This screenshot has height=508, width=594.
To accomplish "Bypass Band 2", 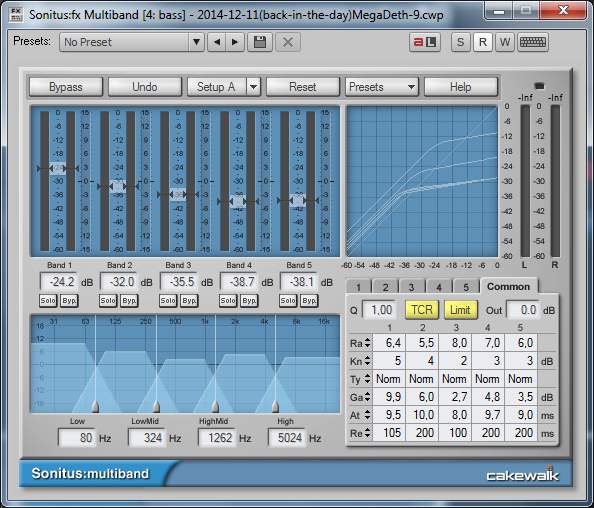I will tap(129, 301).
